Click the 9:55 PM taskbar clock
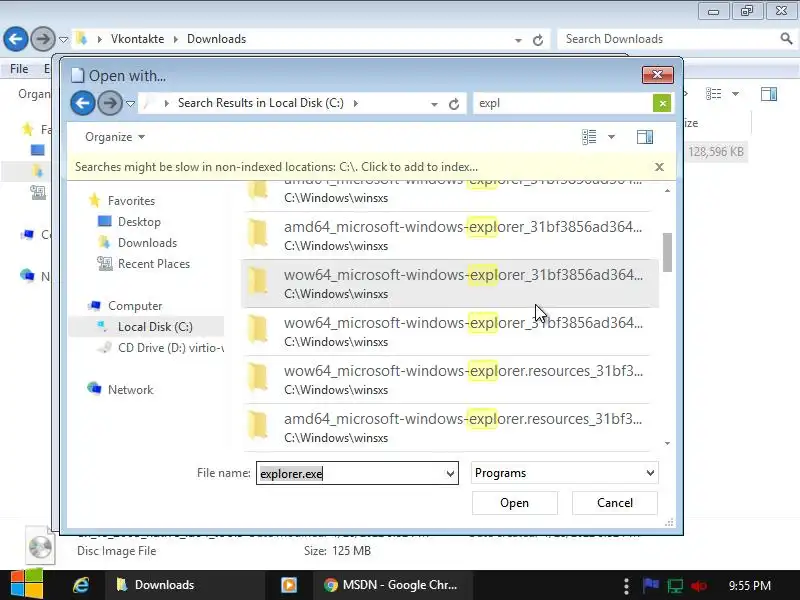Viewport: 800px width, 600px height. [749, 585]
